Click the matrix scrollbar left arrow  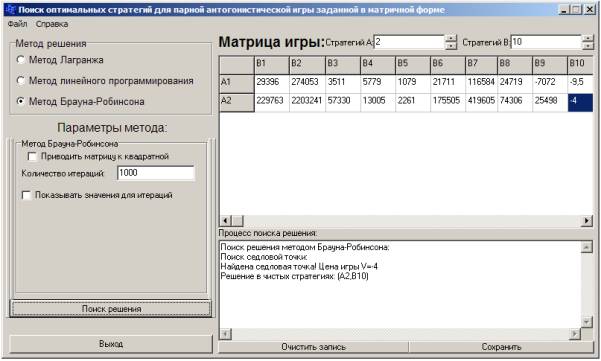pos(225,221)
